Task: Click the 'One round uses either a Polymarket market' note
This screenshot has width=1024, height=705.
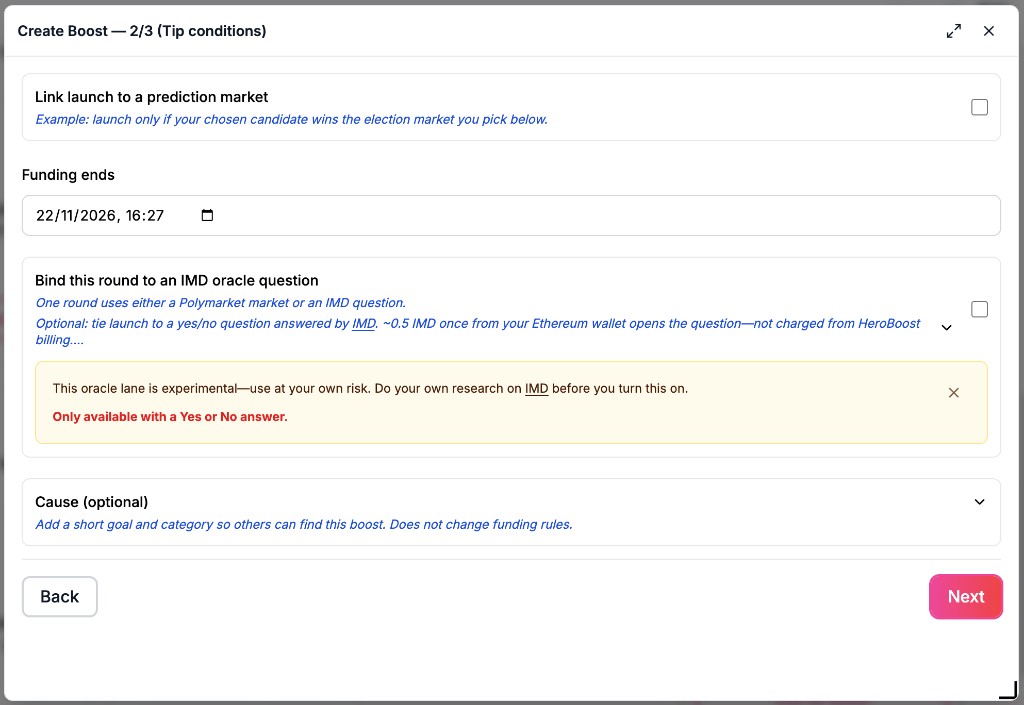Action: 221,303
